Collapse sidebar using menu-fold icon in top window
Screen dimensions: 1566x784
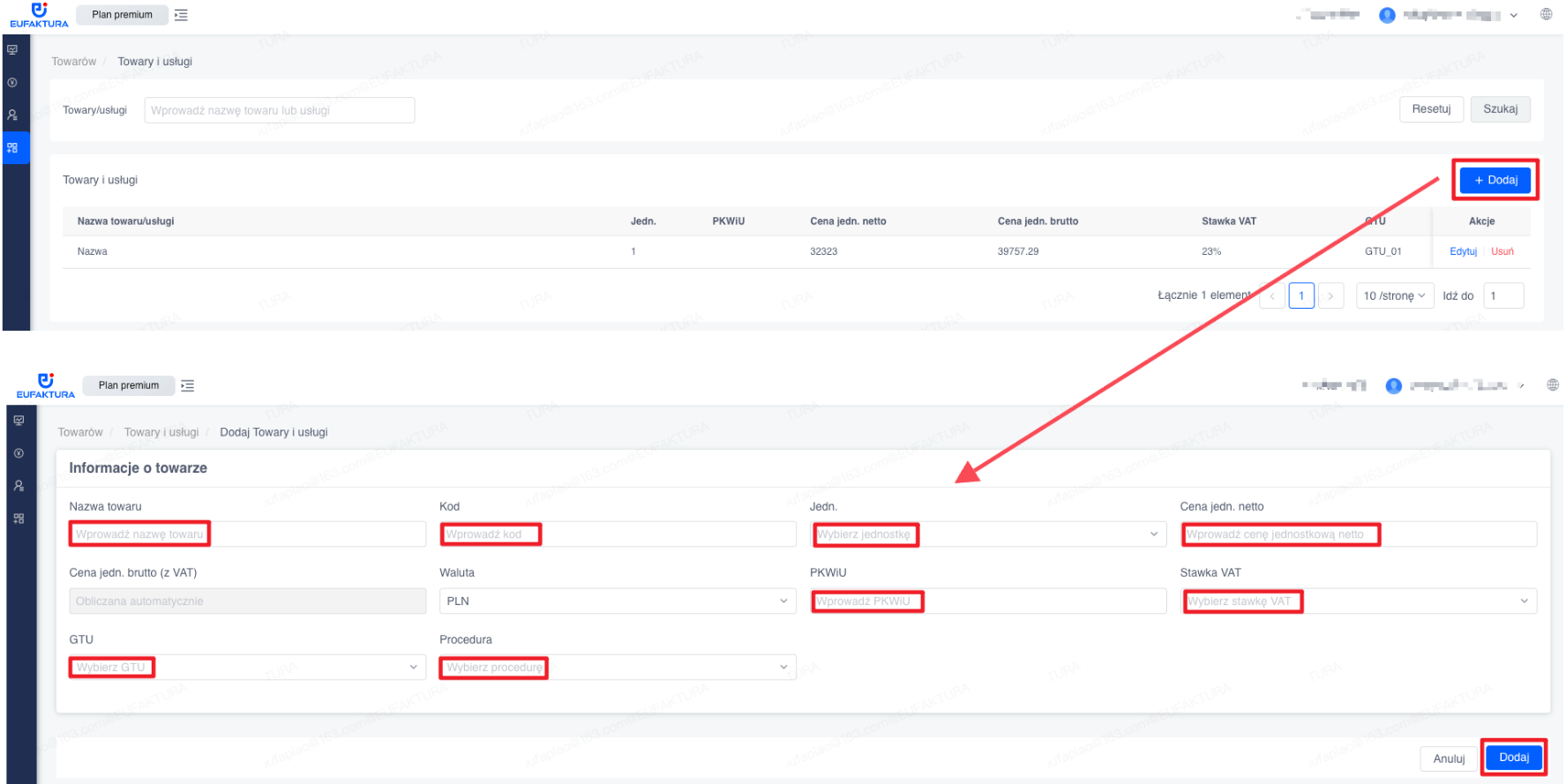click(x=181, y=15)
